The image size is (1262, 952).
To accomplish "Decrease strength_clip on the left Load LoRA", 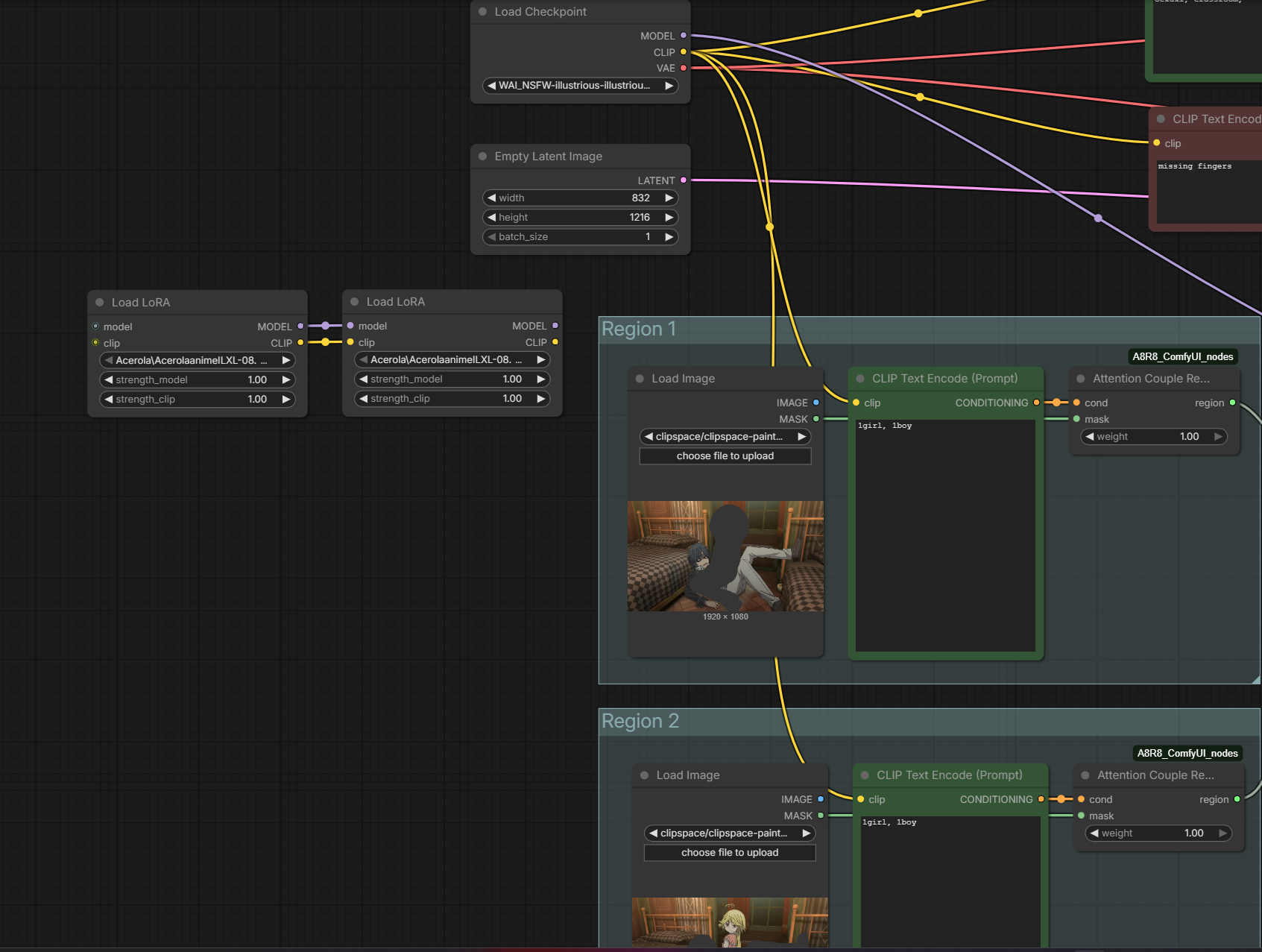I will tap(109, 399).
